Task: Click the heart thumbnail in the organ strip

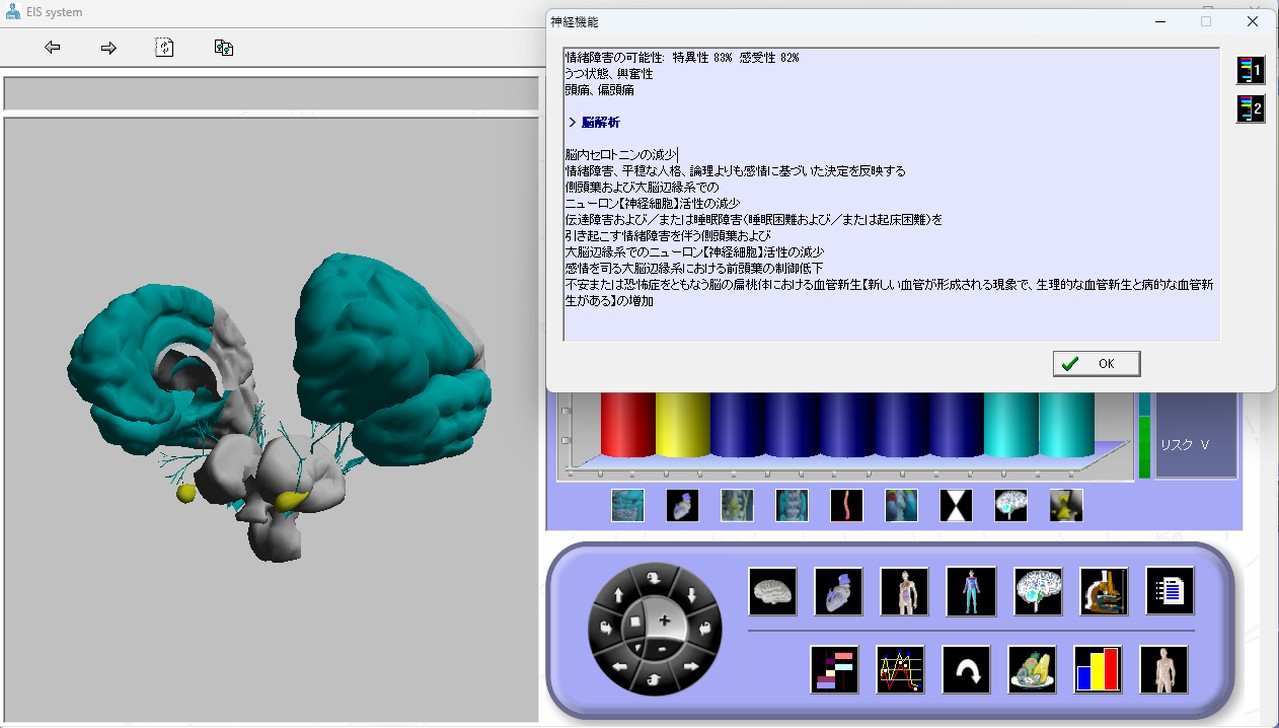Action: click(682, 506)
